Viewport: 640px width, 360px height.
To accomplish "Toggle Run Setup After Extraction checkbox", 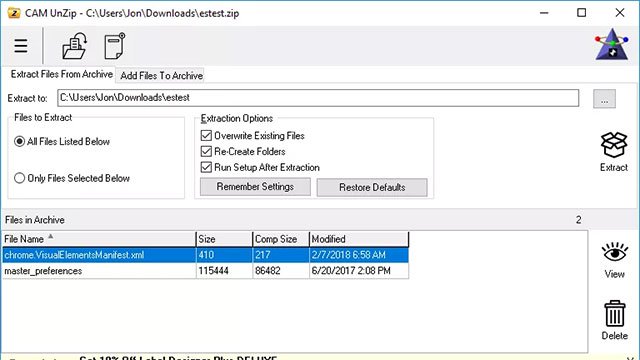I will (206, 167).
